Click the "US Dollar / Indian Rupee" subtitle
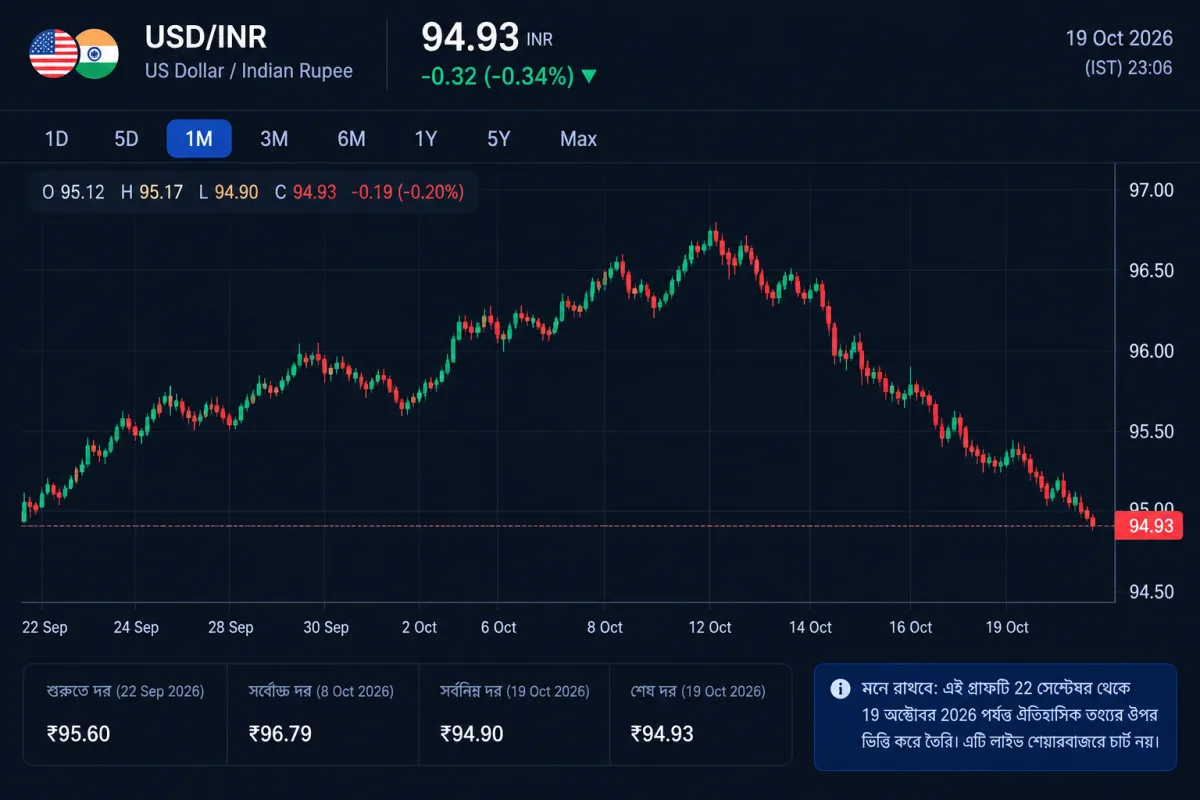 click(x=249, y=72)
